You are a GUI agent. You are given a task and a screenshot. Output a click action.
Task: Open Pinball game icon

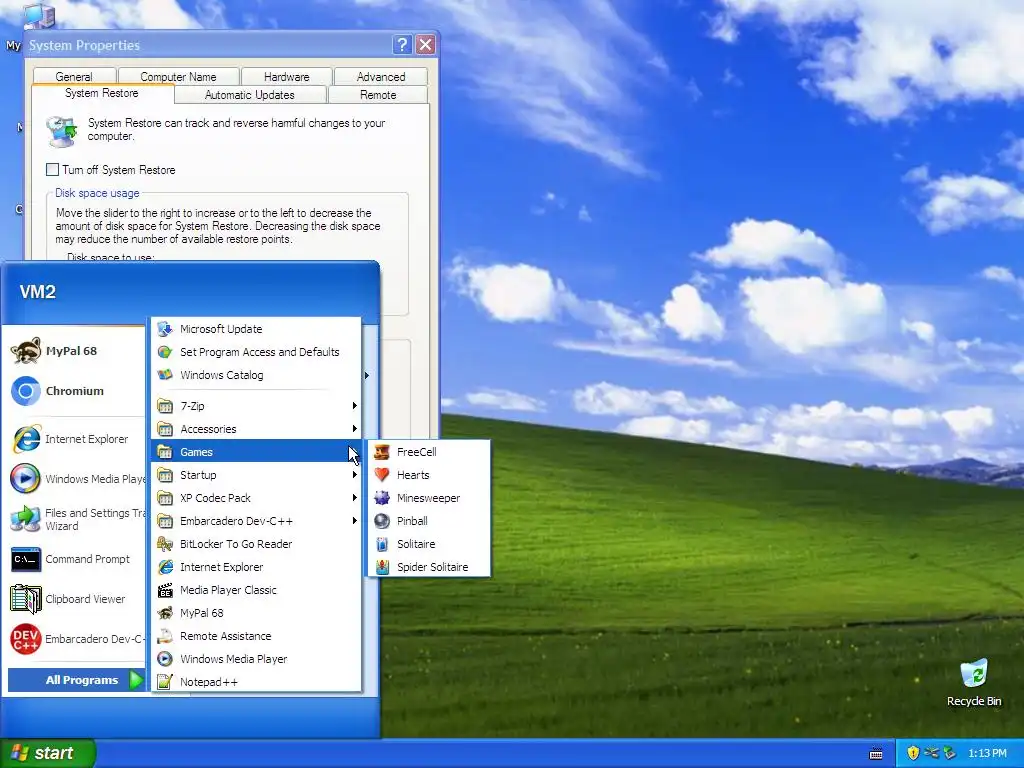tap(382, 521)
